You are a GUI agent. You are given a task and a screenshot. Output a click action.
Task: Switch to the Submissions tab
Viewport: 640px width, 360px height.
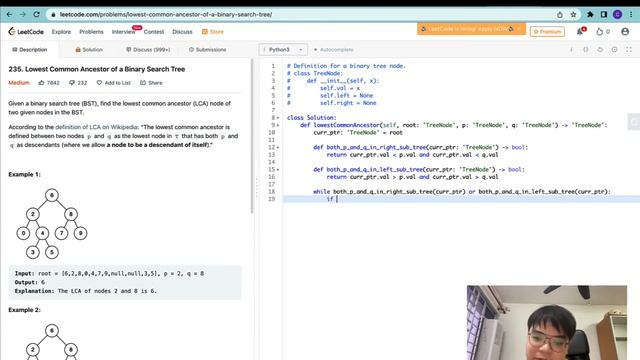click(207, 49)
